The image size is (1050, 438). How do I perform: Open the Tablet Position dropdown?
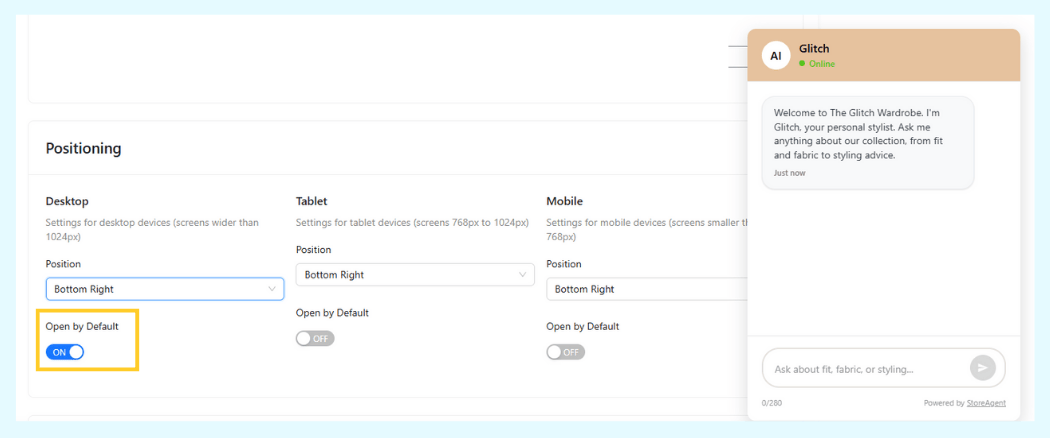point(415,274)
